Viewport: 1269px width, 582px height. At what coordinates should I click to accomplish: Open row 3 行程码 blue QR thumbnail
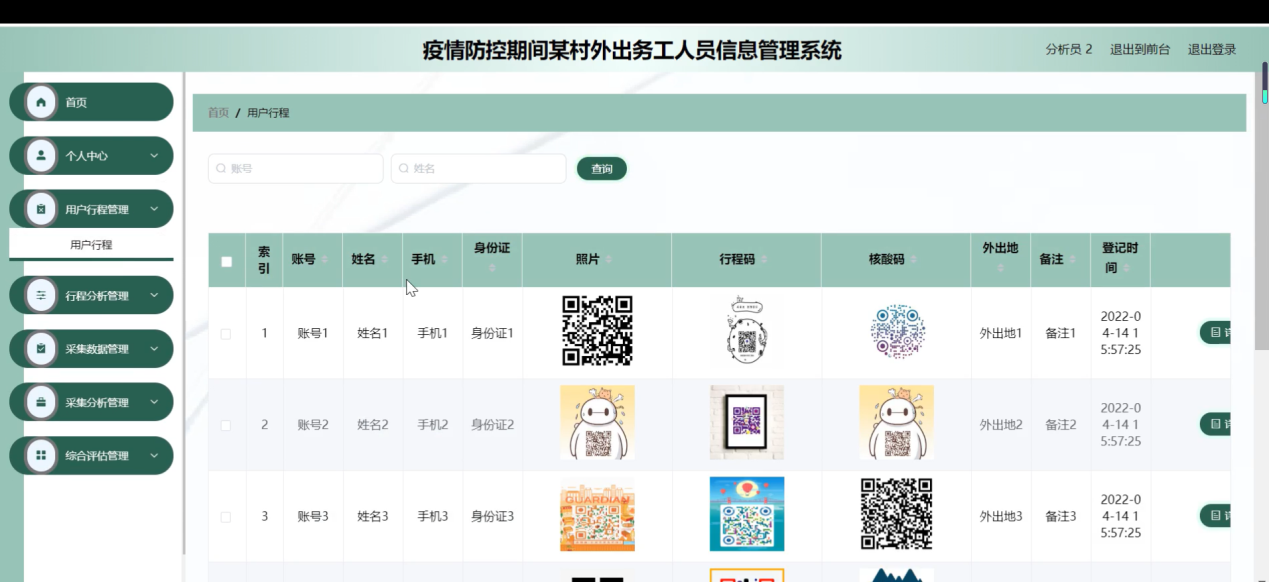click(747, 514)
